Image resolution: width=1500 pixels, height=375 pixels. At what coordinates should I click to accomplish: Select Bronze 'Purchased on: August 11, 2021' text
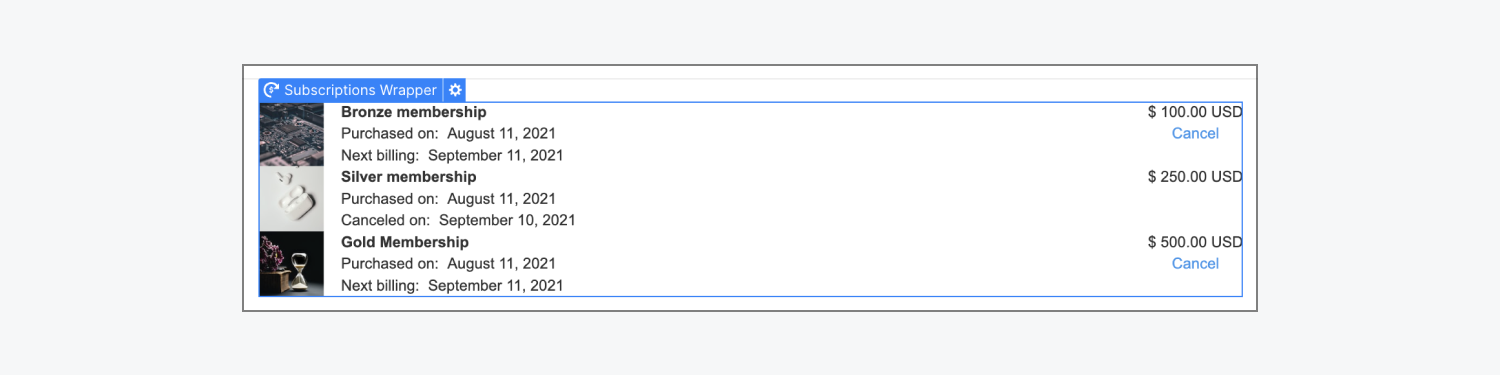pyautogui.click(x=448, y=133)
